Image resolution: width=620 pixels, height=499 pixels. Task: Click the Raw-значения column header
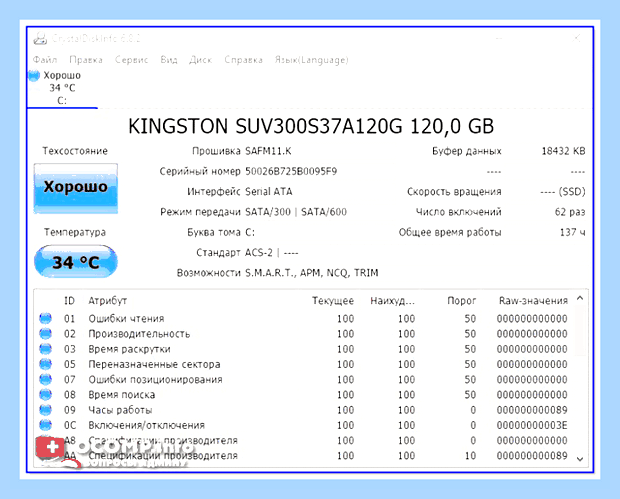click(533, 301)
